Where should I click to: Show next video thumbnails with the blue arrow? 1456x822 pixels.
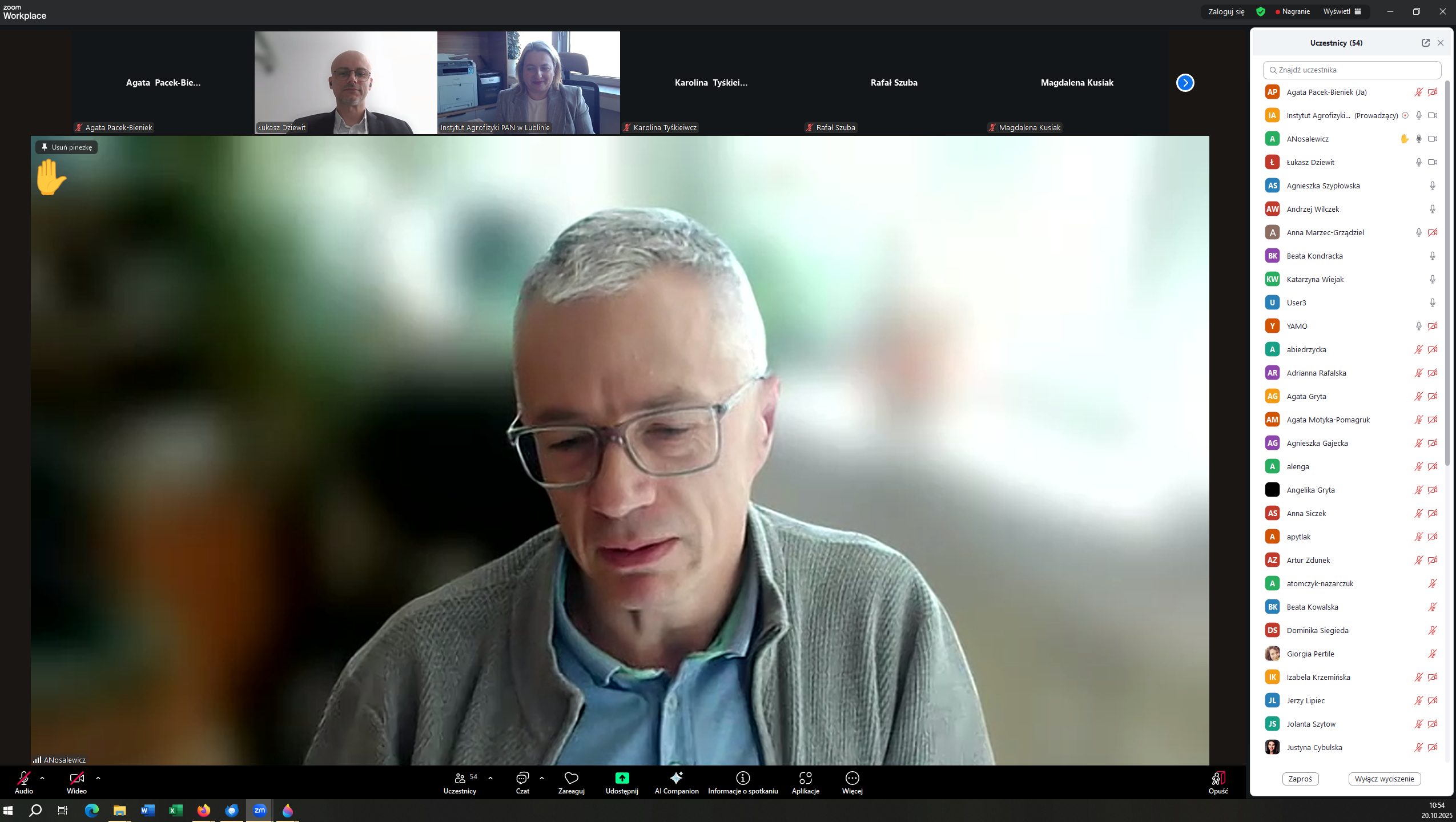click(x=1185, y=83)
